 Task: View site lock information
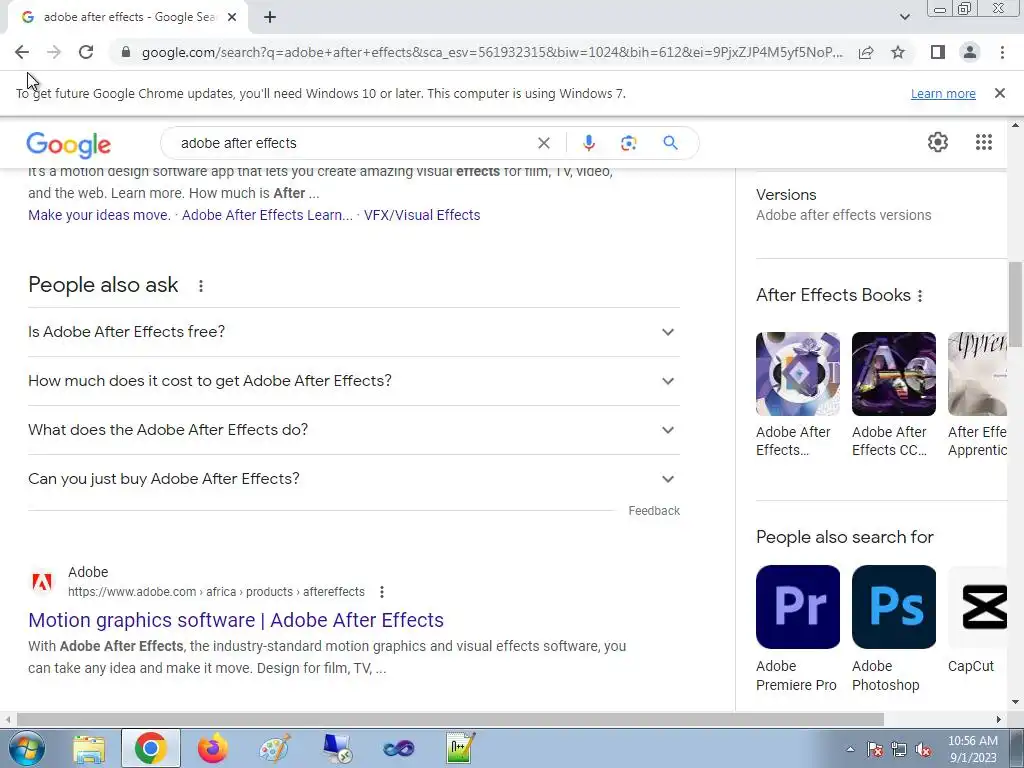coord(126,52)
